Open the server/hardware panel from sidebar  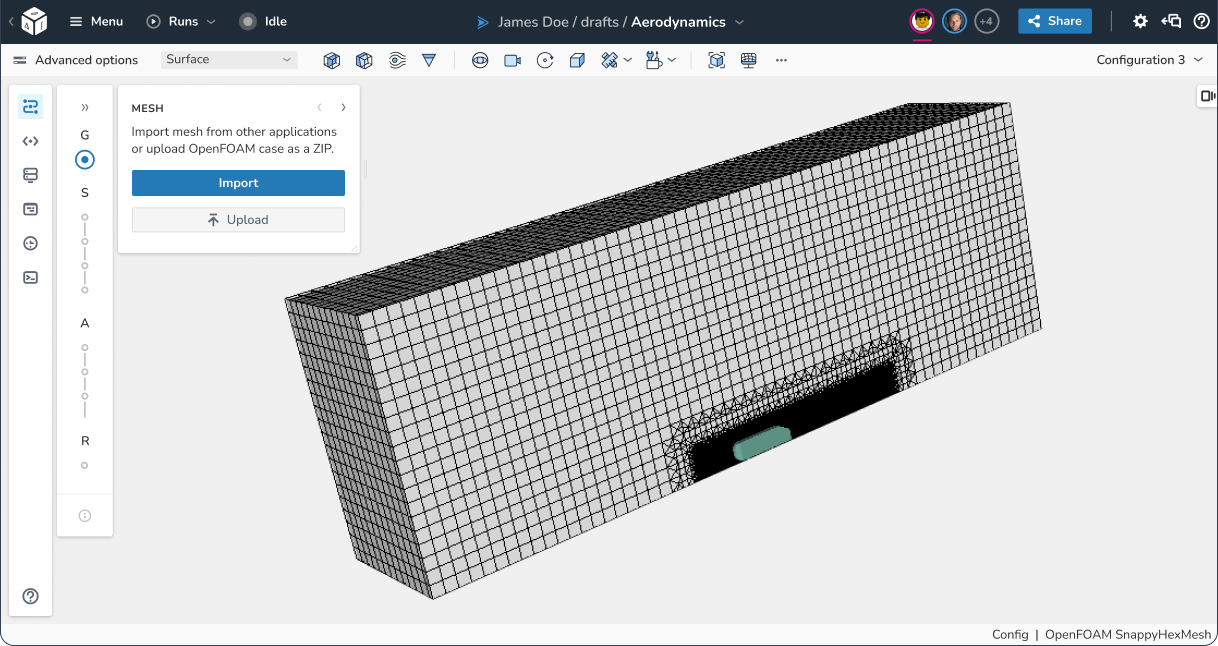(x=30, y=174)
